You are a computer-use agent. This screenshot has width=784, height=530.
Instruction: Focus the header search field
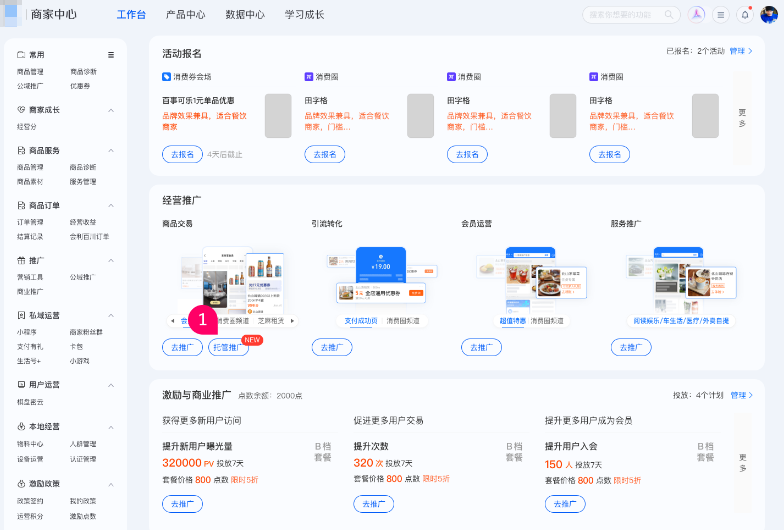631,14
